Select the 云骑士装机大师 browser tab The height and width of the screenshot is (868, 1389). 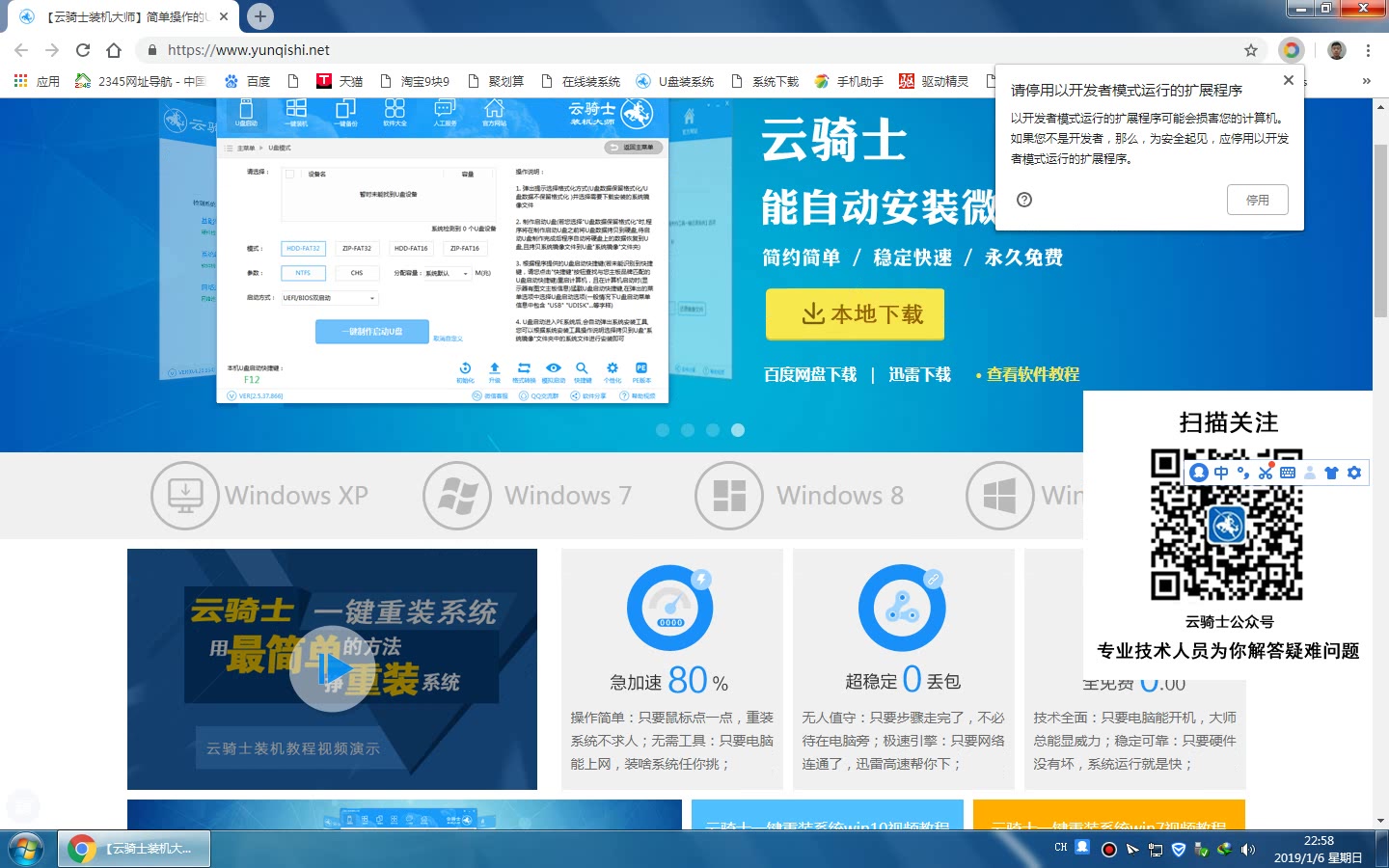click(123, 16)
